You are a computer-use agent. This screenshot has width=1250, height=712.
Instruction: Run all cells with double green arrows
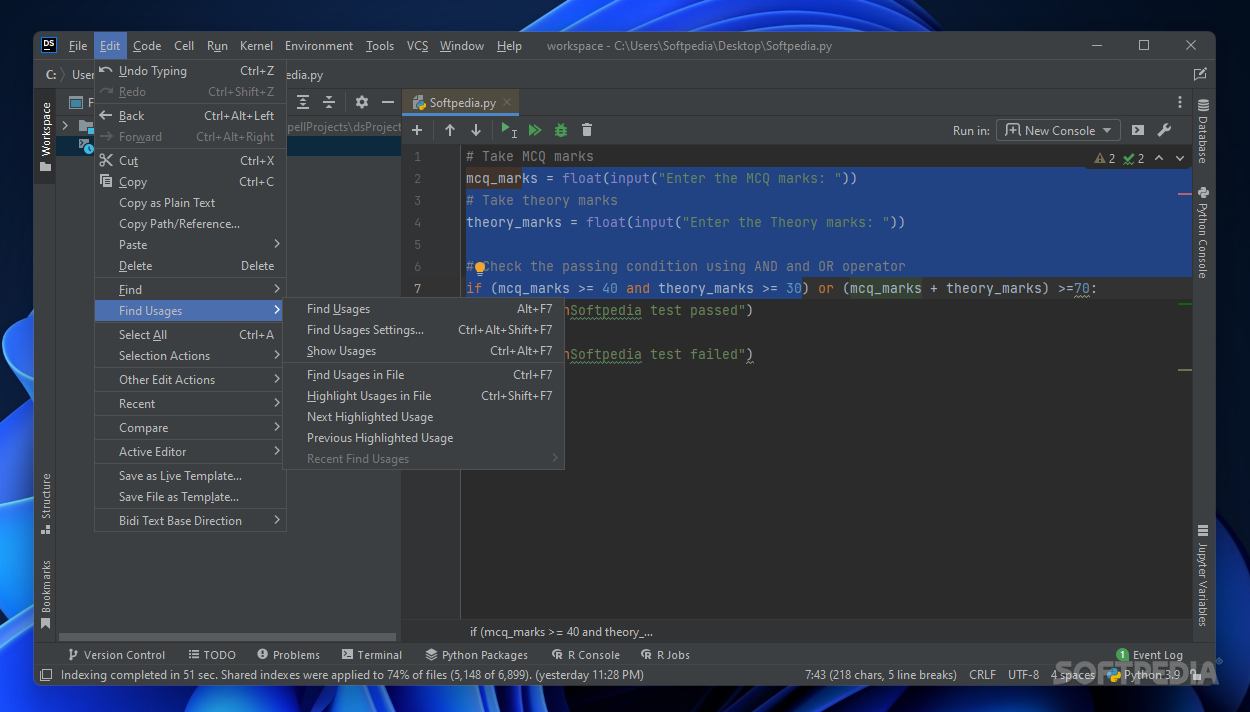pos(535,131)
